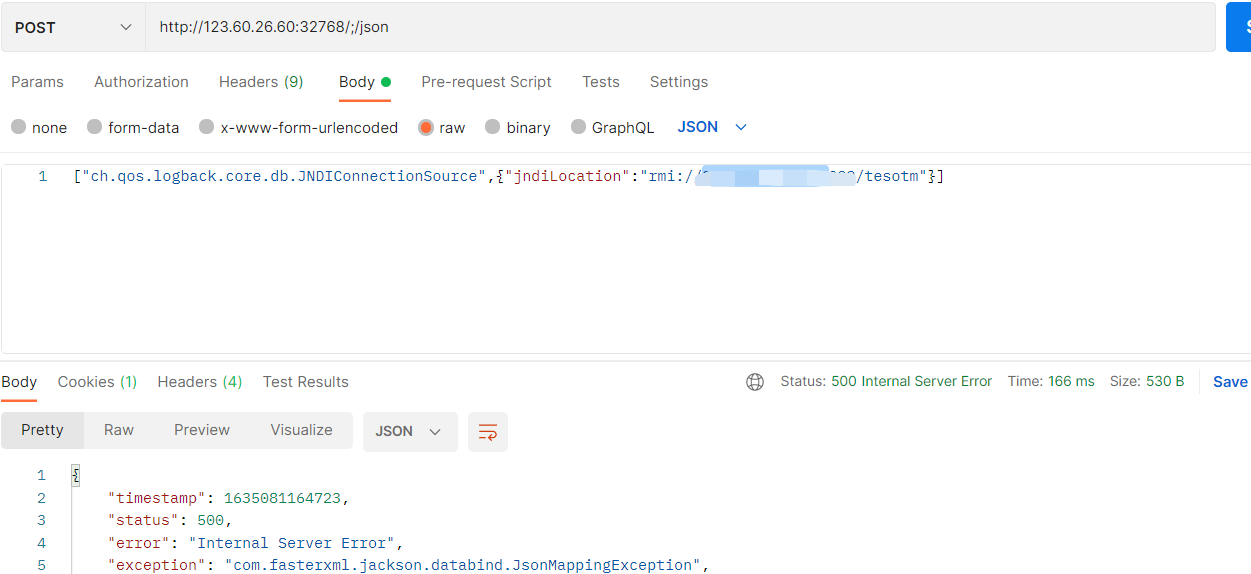Switch to the Test Results tab

click(305, 382)
